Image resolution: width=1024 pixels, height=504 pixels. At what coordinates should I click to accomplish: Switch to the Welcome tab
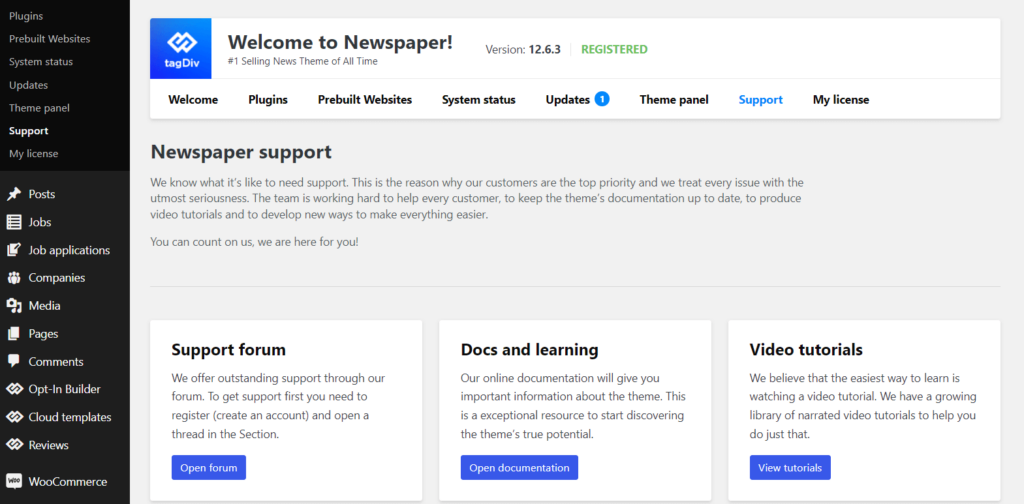tap(193, 100)
